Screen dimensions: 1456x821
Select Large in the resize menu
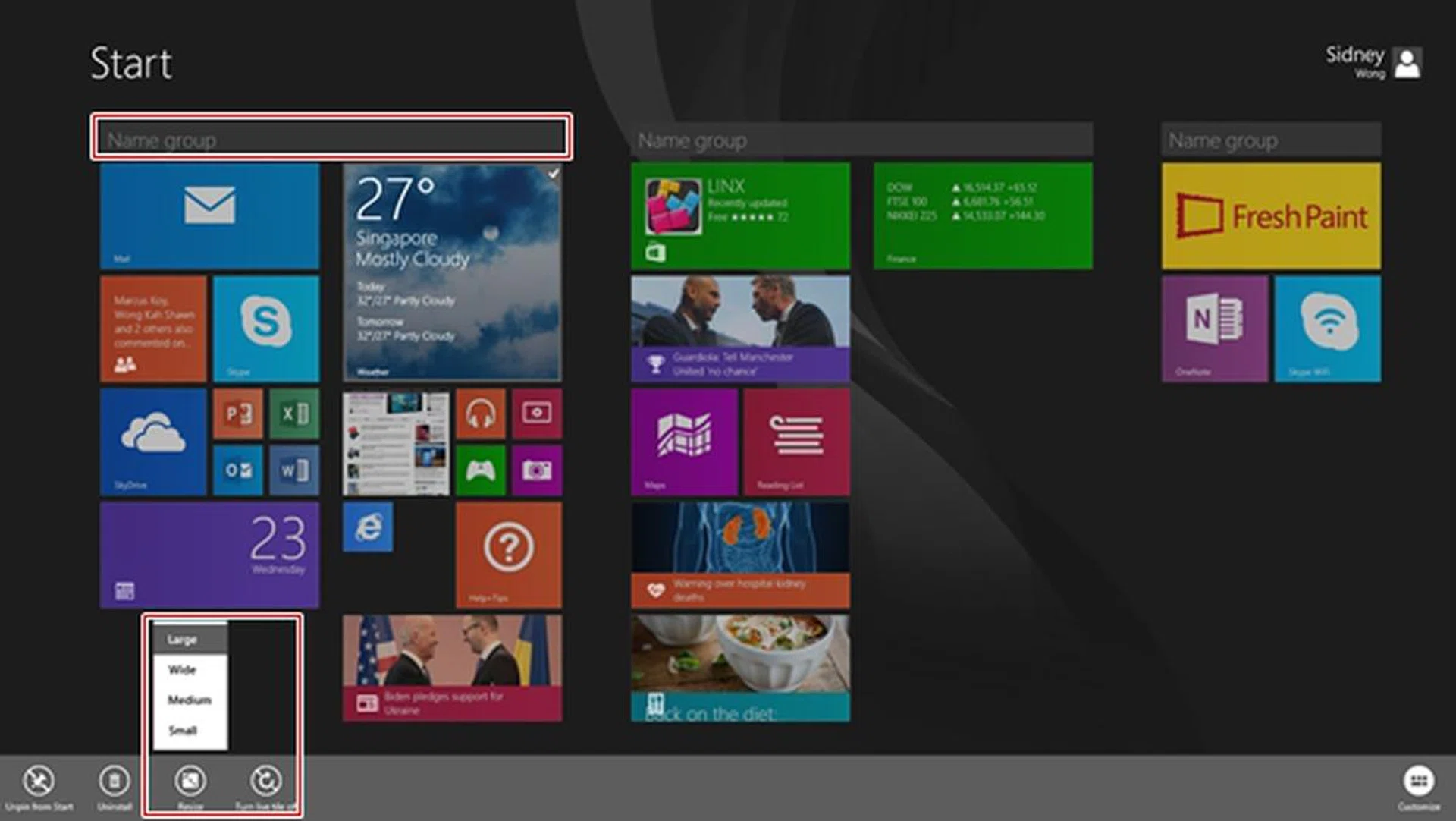coord(182,639)
